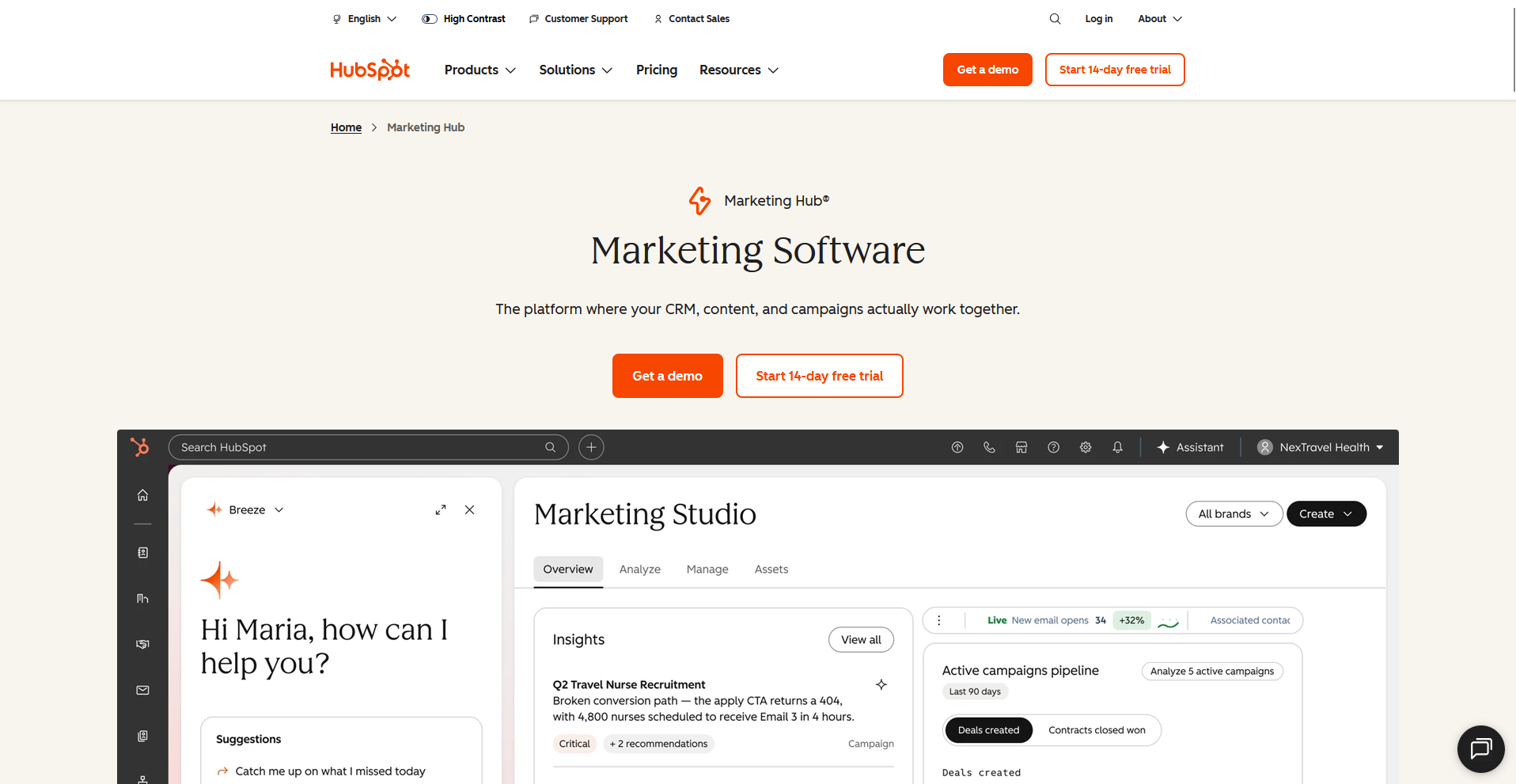The height and width of the screenshot is (784, 1516).
Task: Click View all in the Insights card
Action: point(861,640)
